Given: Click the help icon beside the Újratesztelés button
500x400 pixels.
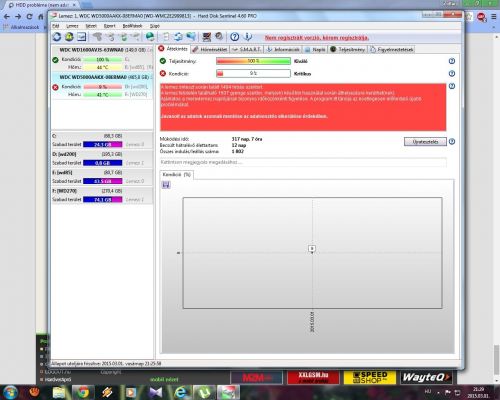Looking at the screenshot, I should tap(452, 142).
